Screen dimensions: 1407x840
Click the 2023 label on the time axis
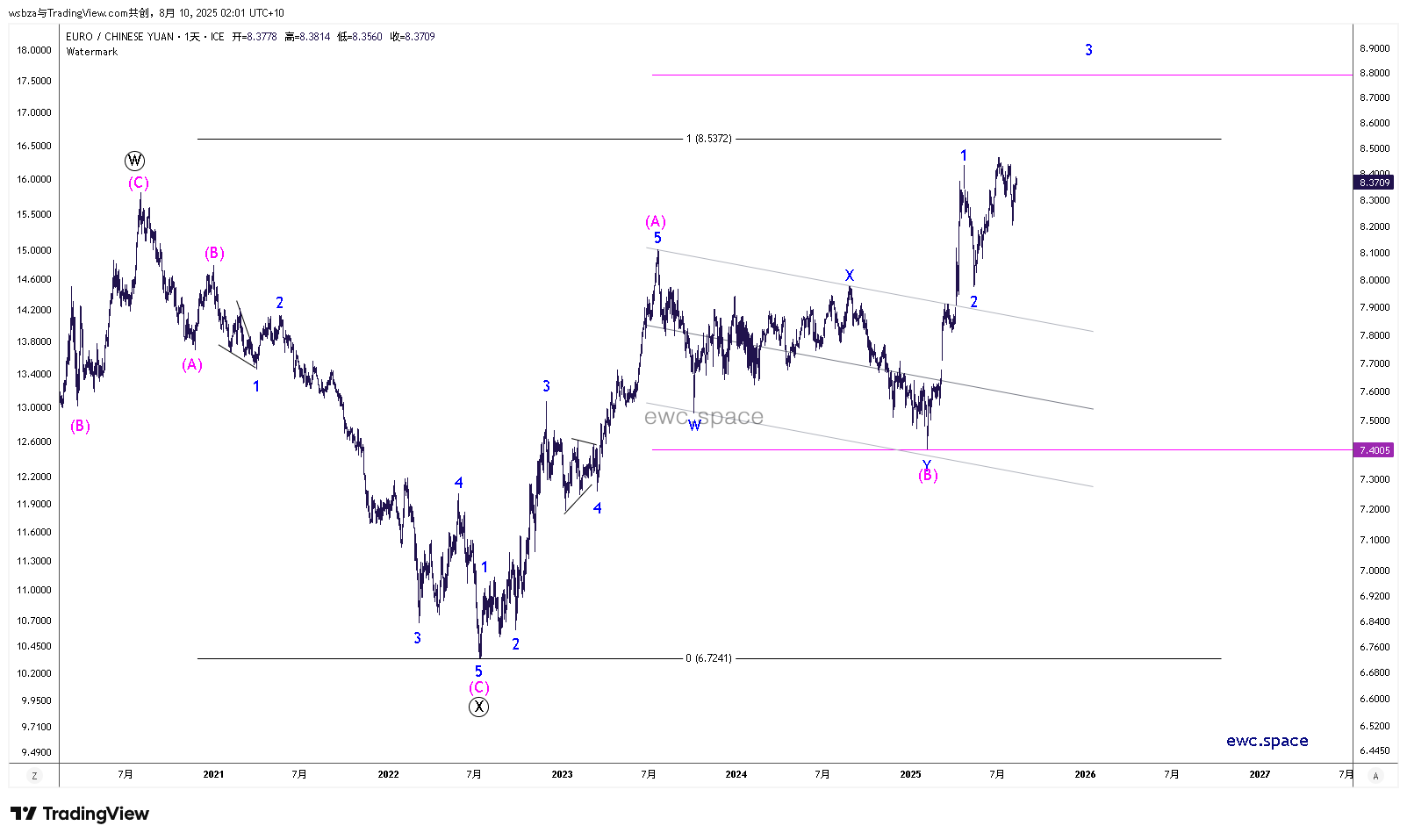562,774
